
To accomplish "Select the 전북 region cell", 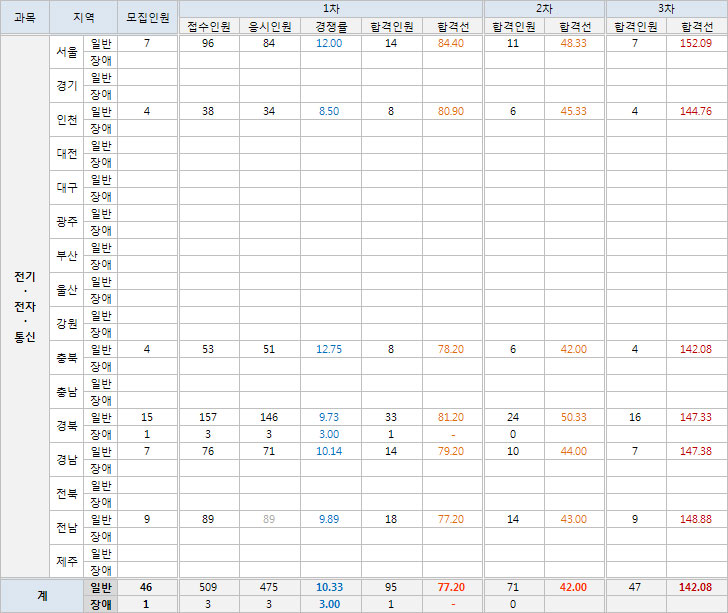I will (x=67, y=493).
